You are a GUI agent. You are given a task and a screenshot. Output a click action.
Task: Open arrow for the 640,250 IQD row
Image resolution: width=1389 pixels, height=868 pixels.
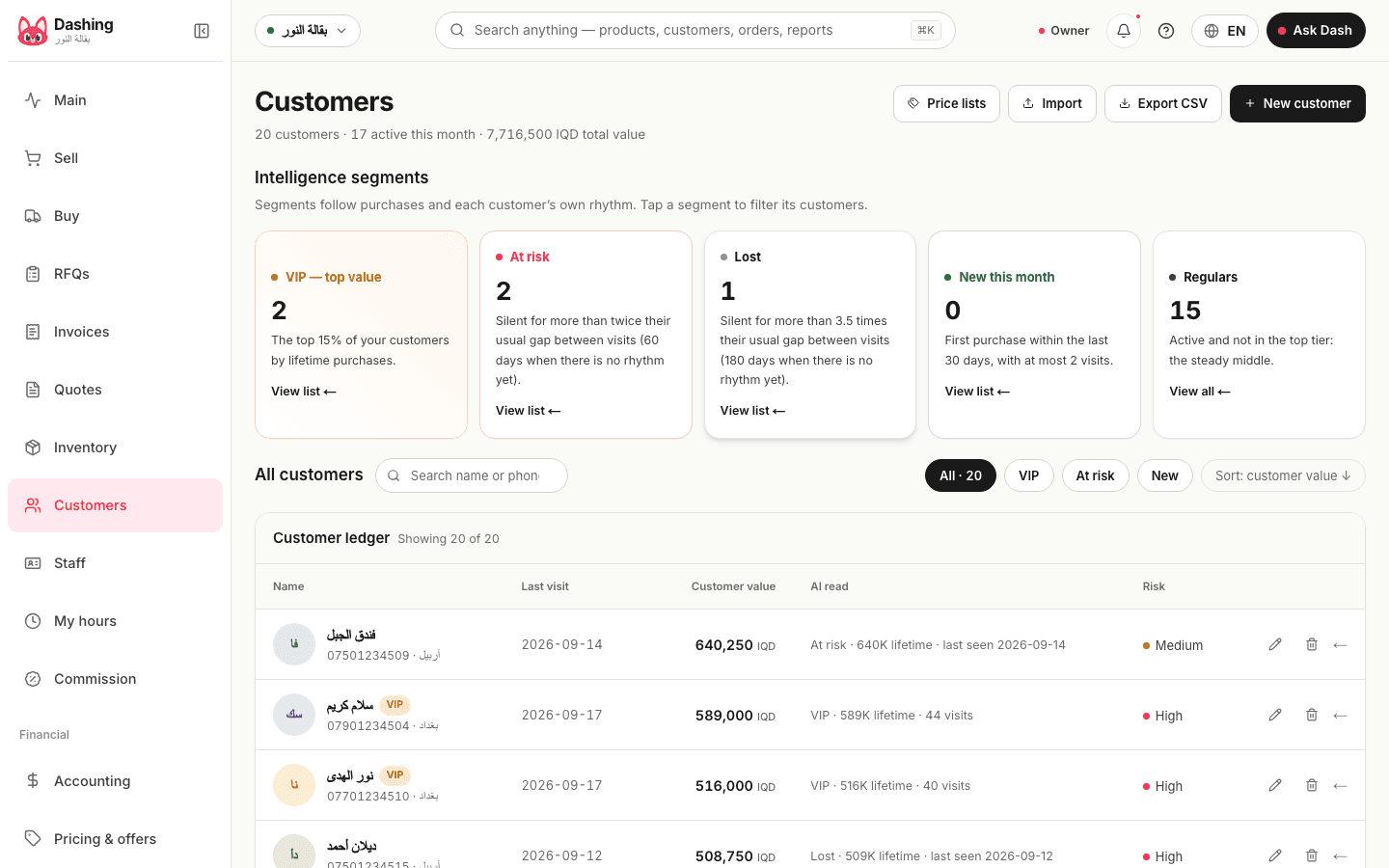[1340, 645]
